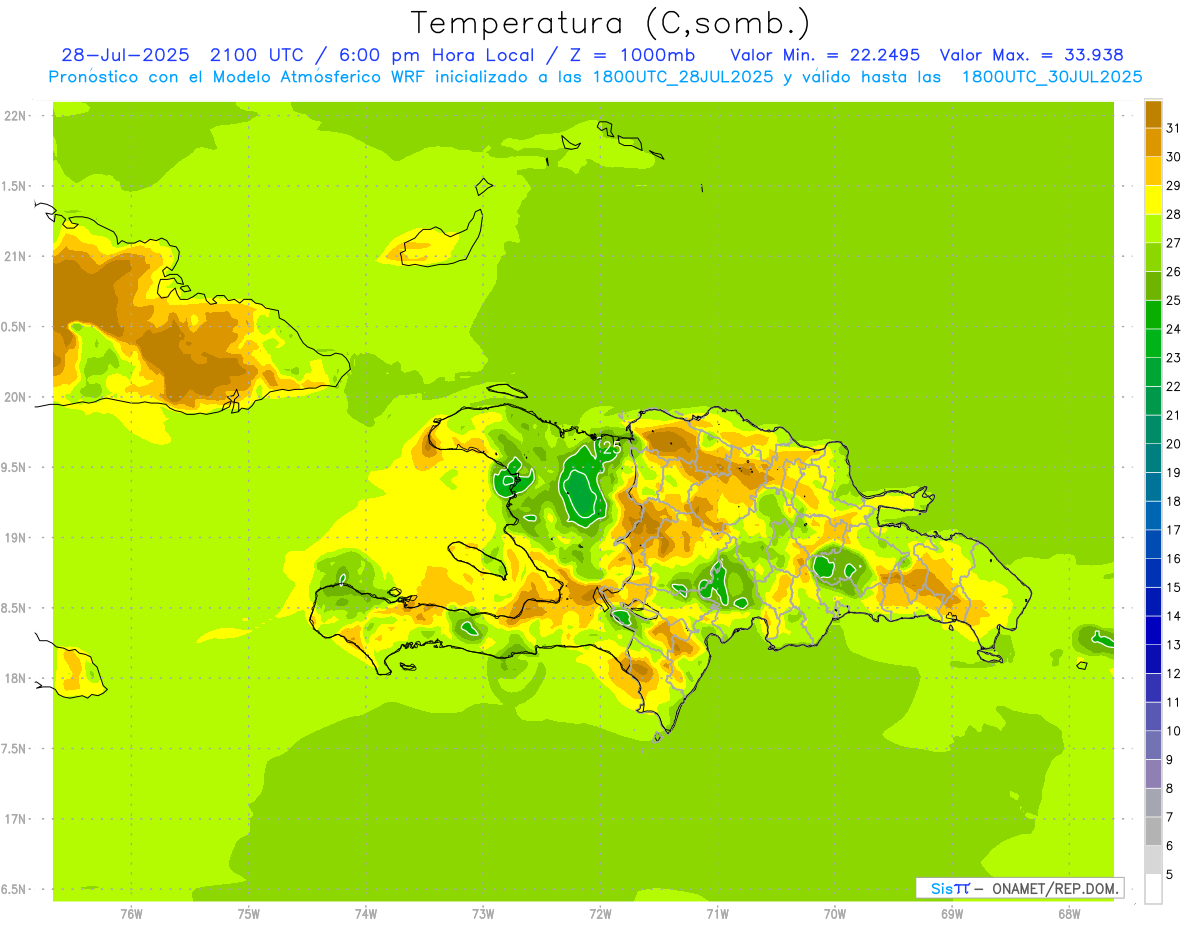The image size is (1200, 927).
Task: Click the "1800UTC_30JUL2025" valid-until time
Action: (1051, 77)
